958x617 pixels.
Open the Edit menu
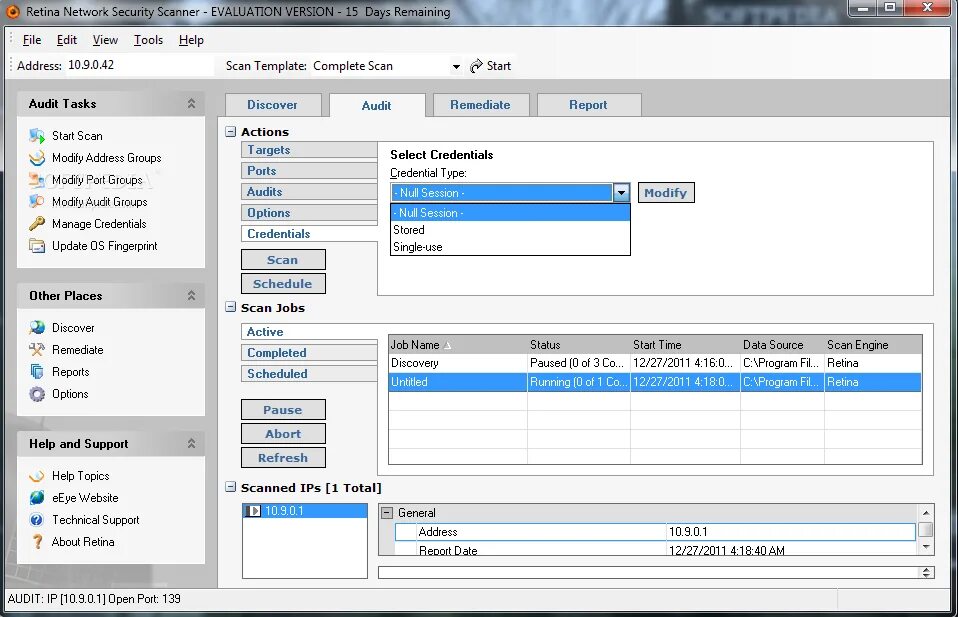[x=67, y=40]
